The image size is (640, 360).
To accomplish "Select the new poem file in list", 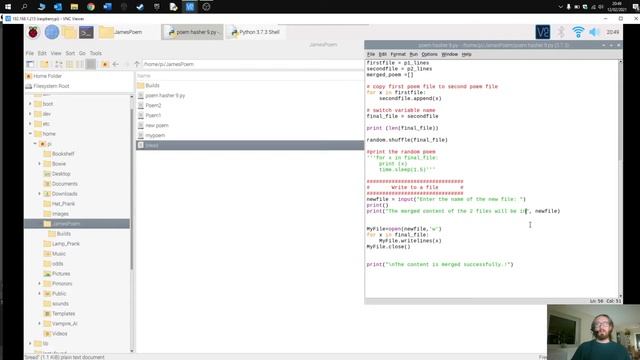I will pos(157,125).
